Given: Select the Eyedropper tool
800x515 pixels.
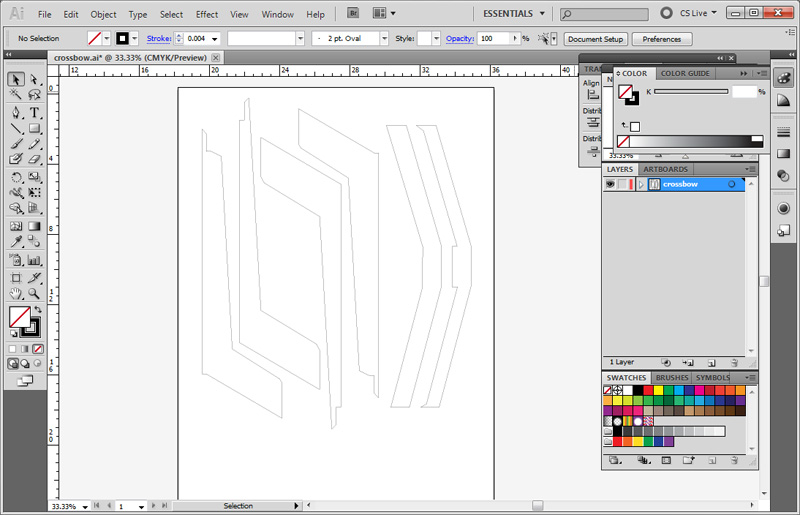Looking at the screenshot, I should click(x=16, y=241).
